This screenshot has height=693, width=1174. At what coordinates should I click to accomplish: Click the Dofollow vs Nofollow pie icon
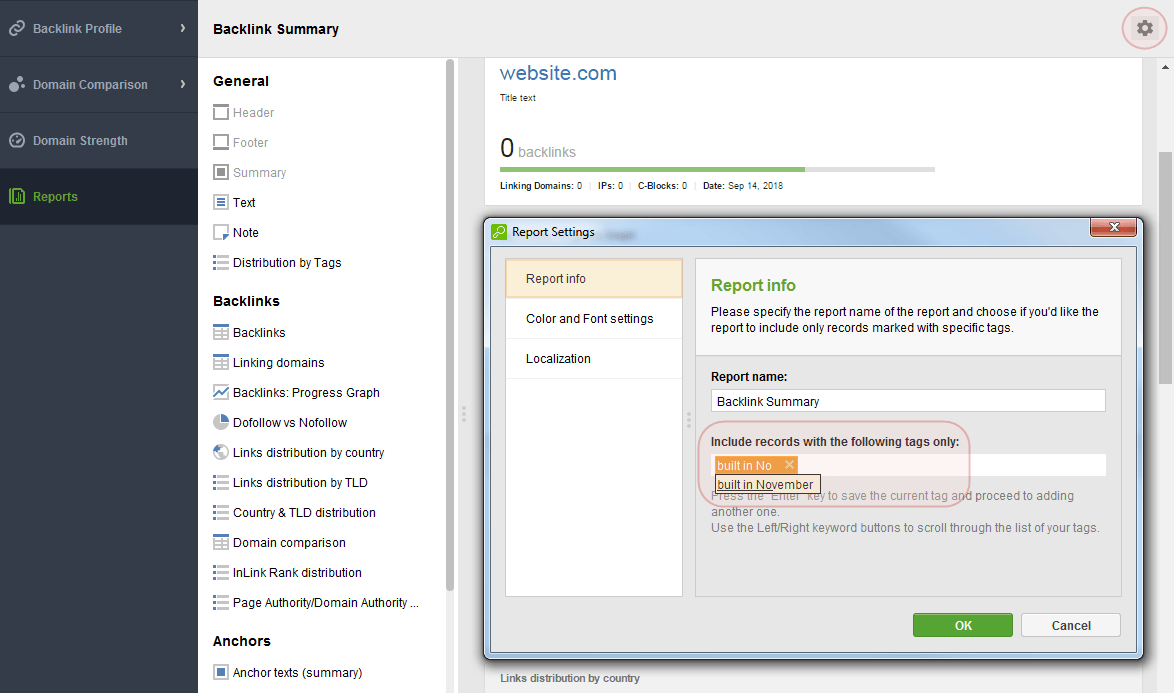tap(221, 422)
